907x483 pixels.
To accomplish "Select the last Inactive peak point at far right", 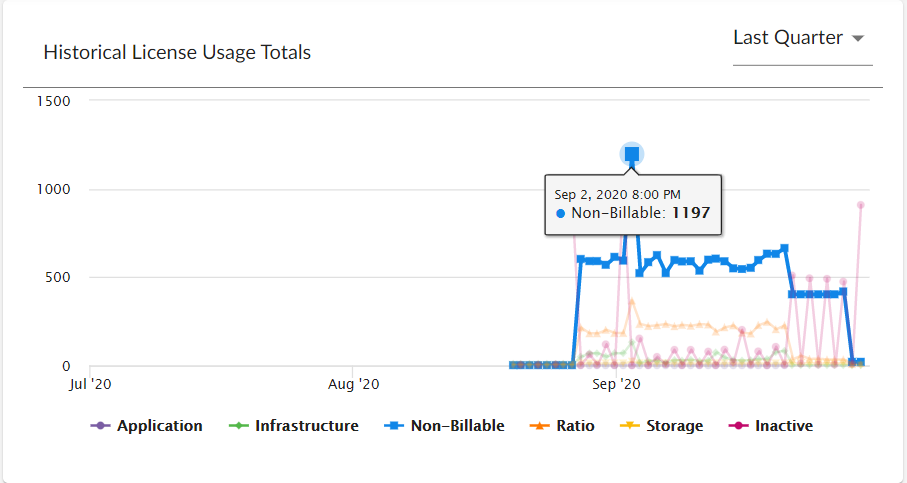I will coord(860,205).
